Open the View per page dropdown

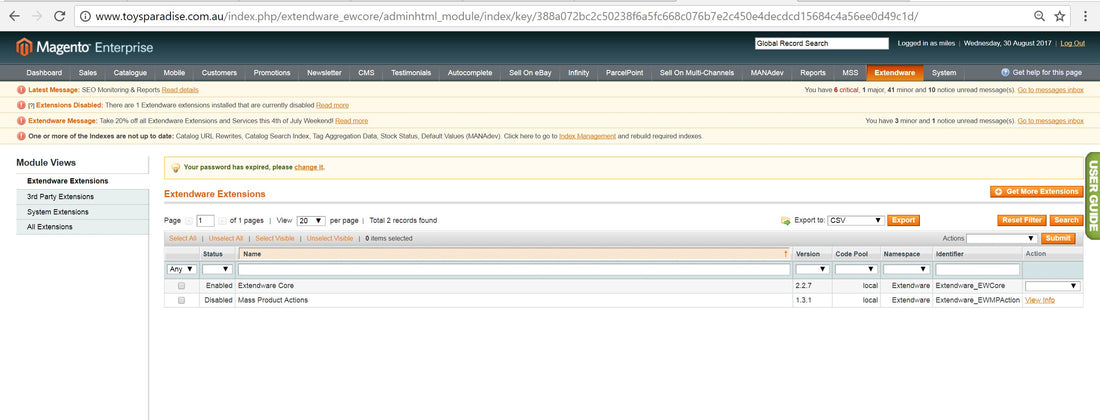point(311,220)
